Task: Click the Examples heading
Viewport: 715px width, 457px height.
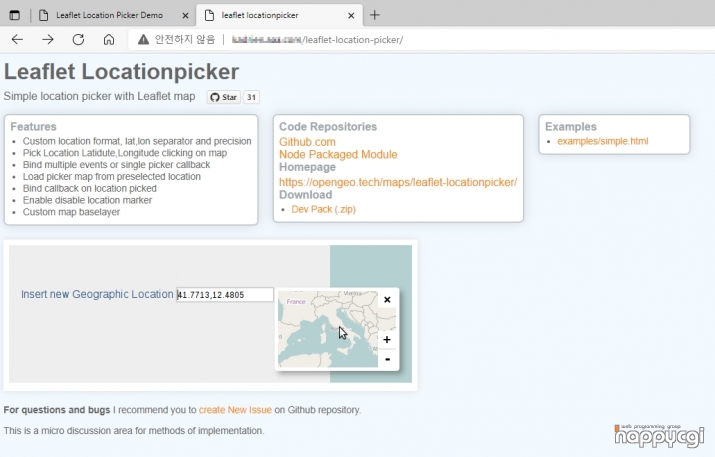Action: pyautogui.click(x=570, y=127)
